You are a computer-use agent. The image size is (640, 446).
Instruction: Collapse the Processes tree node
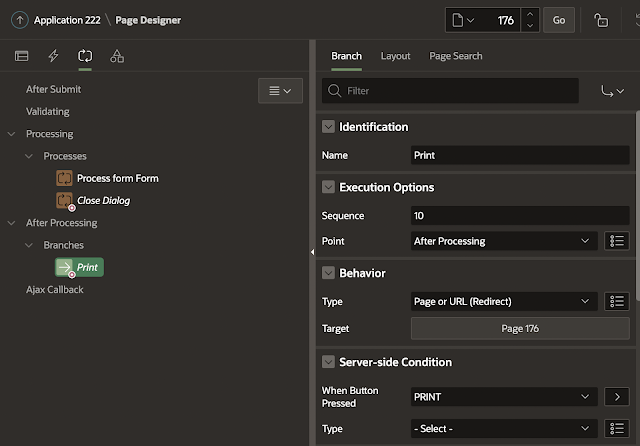coord(29,156)
